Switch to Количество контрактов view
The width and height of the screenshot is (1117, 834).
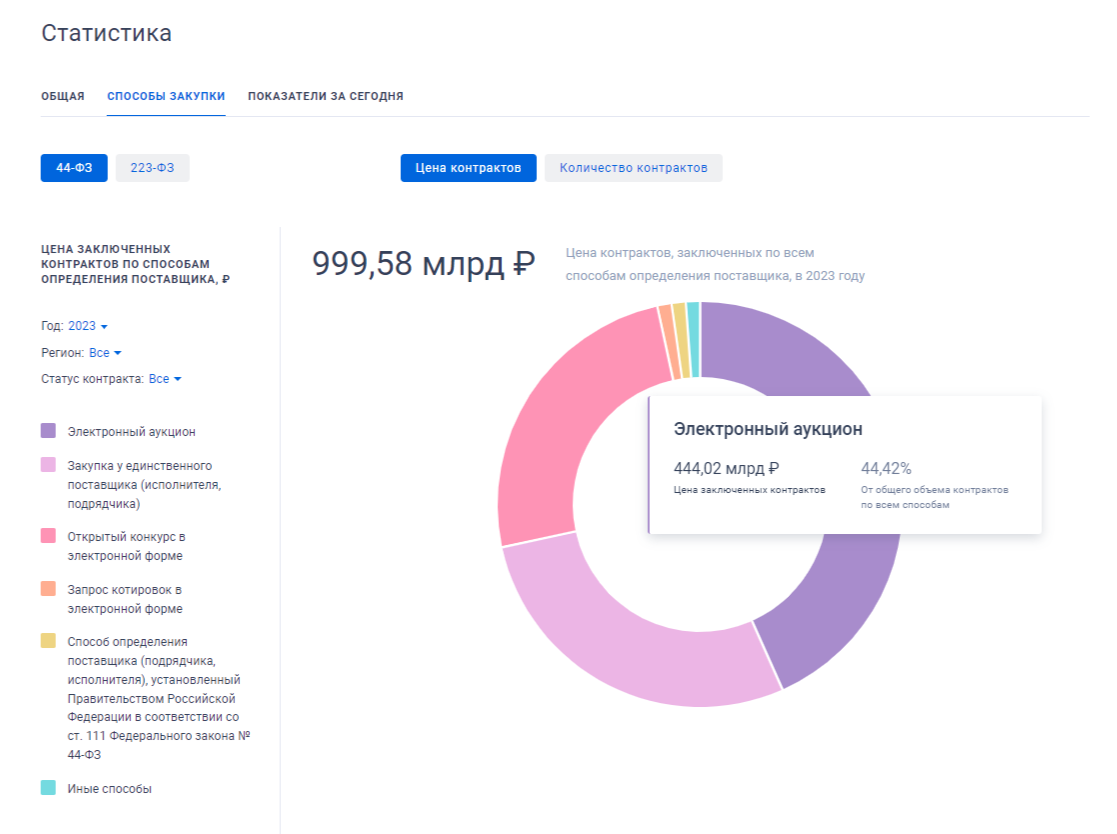(633, 168)
